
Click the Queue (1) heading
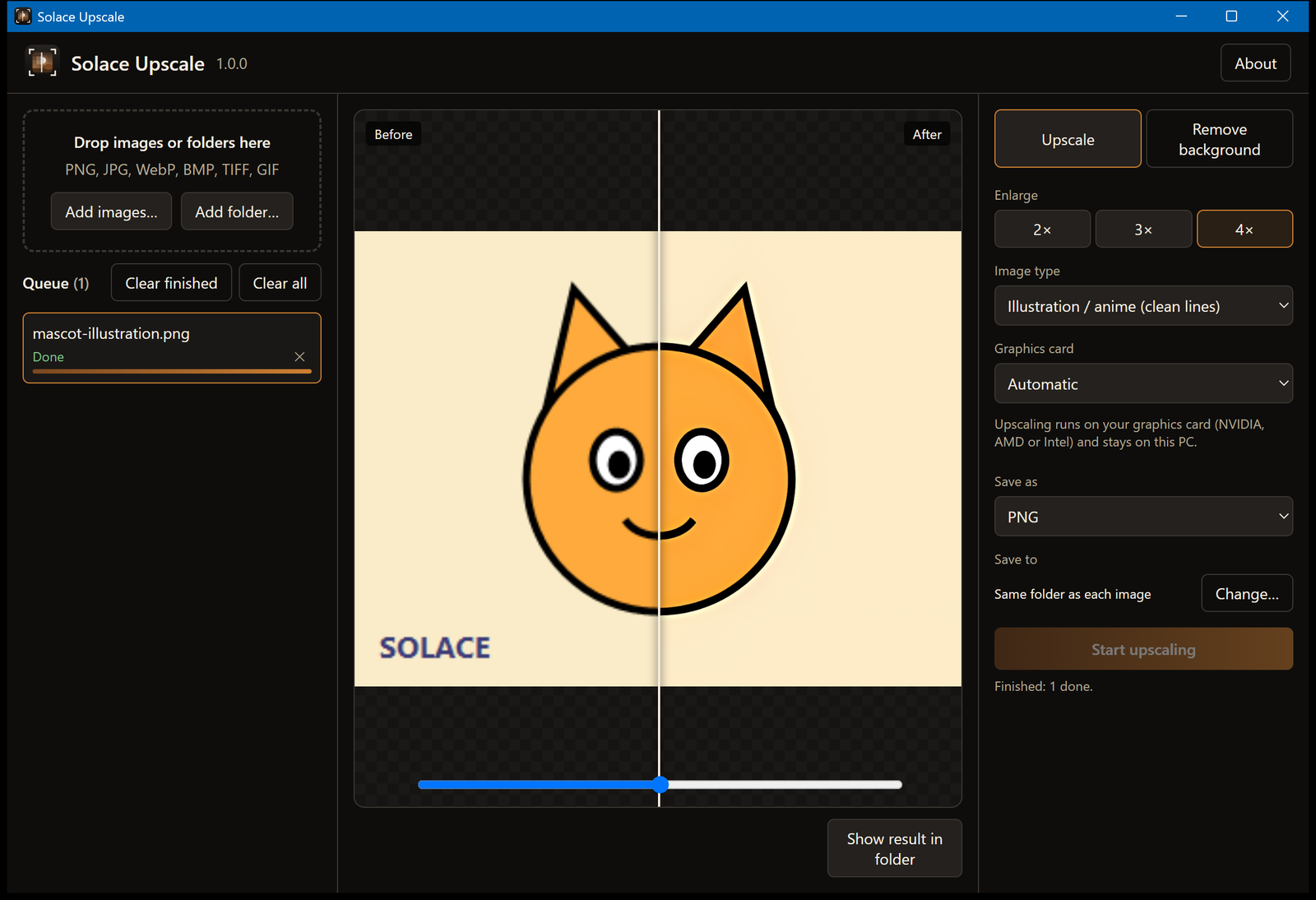click(x=56, y=283)
